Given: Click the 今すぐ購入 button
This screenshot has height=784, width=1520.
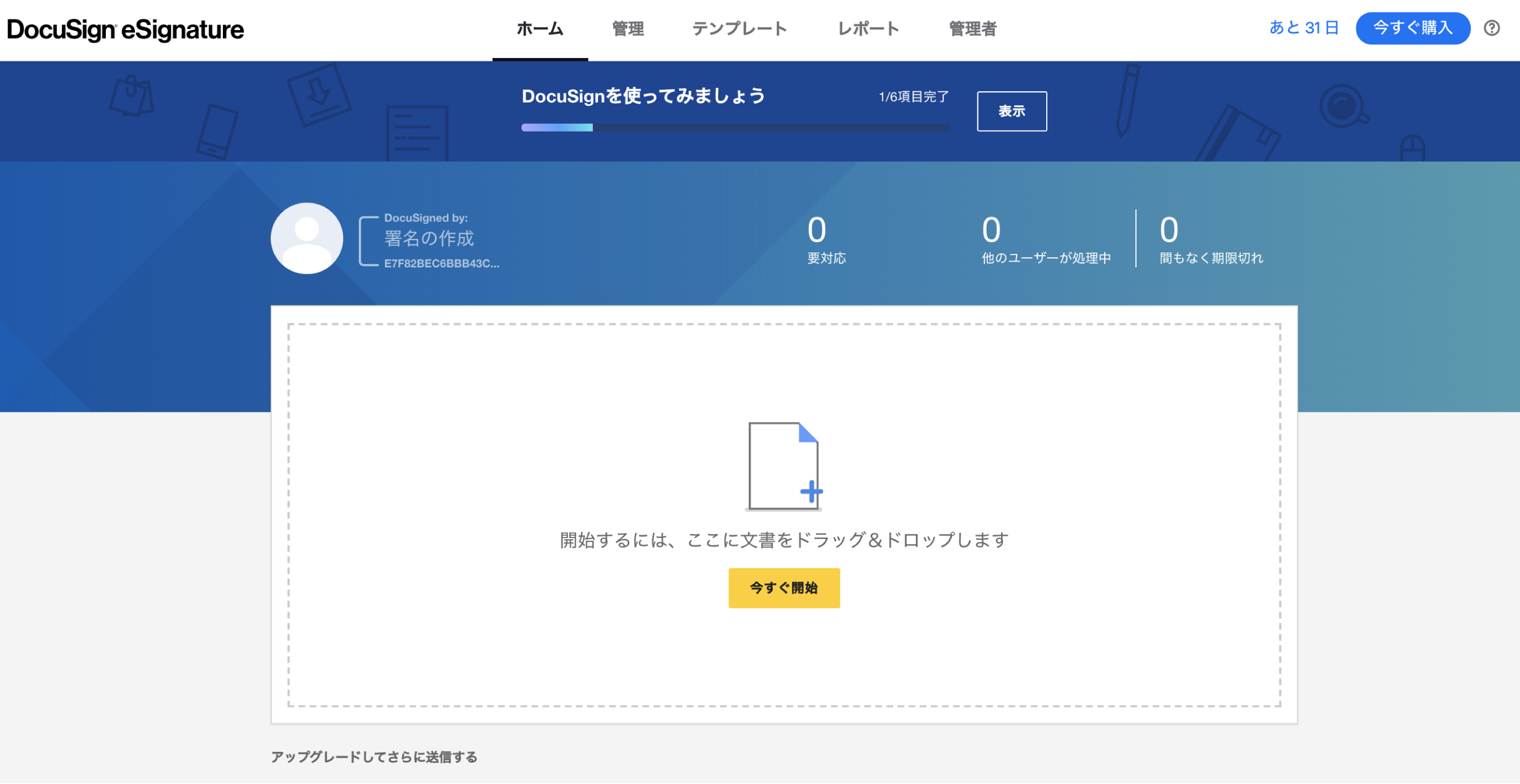Looking at the screenshot, I should click(1413, 28).
